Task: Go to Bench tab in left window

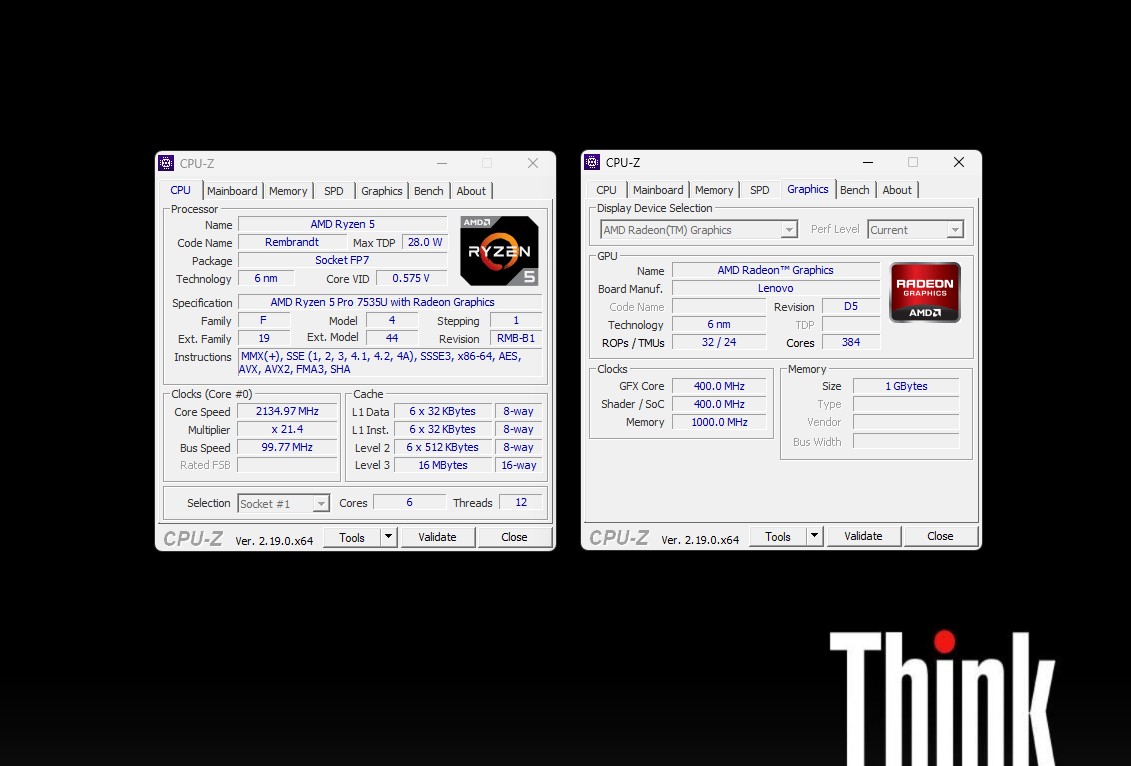Action: (428, 191)
